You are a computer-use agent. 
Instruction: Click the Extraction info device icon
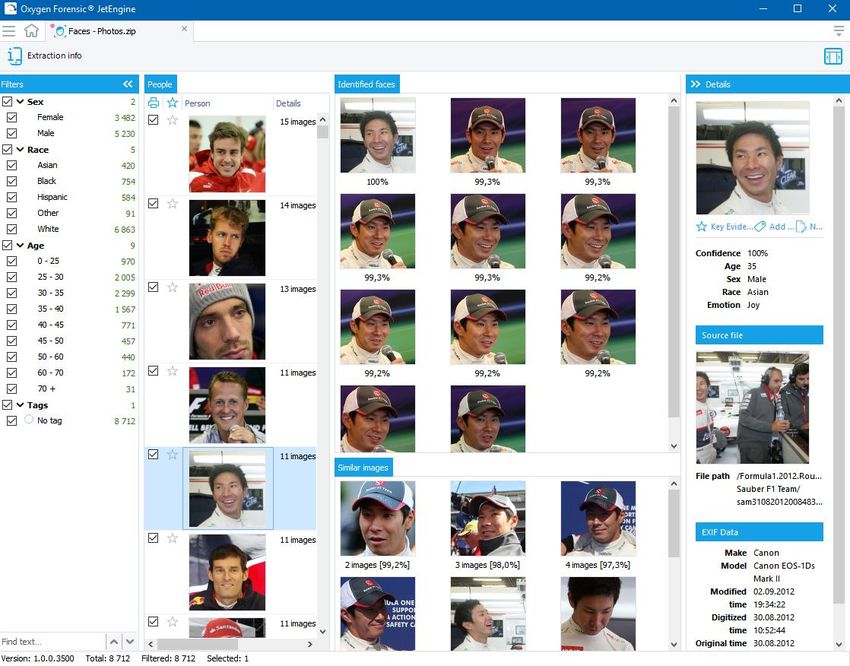click(x=15, y=56)
